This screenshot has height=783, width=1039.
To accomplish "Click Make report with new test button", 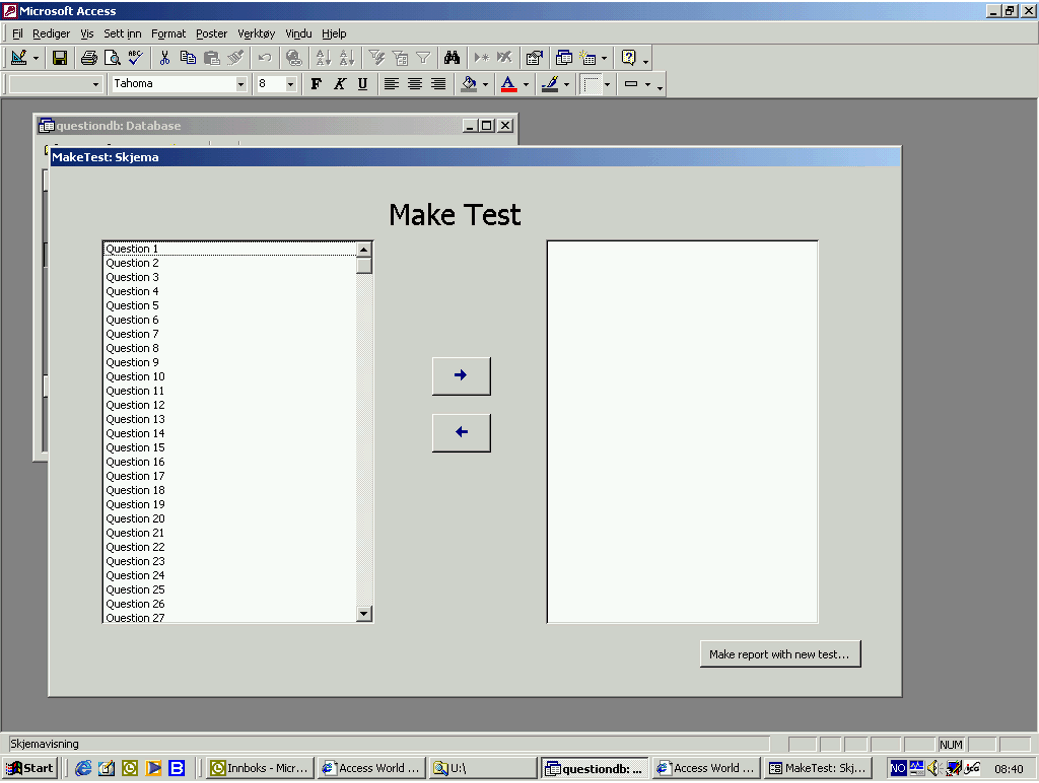I will click(779, 655).
